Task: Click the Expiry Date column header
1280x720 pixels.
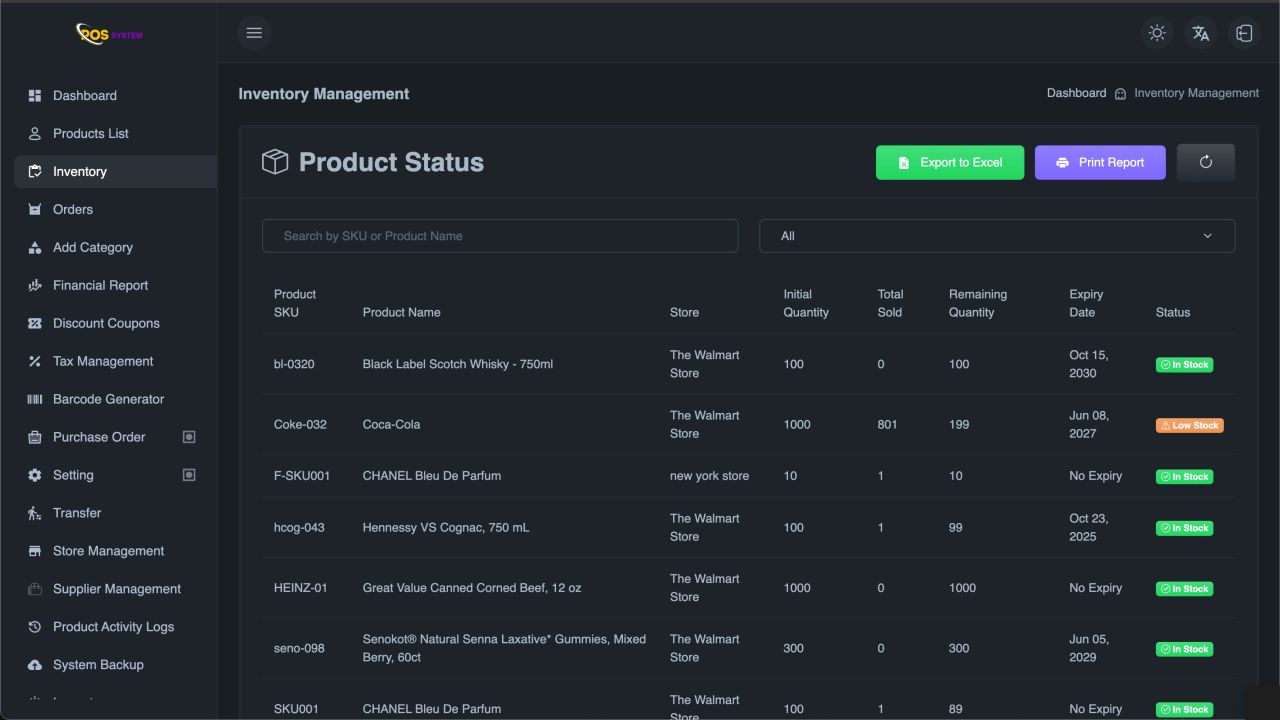Action: (1086, 303)
